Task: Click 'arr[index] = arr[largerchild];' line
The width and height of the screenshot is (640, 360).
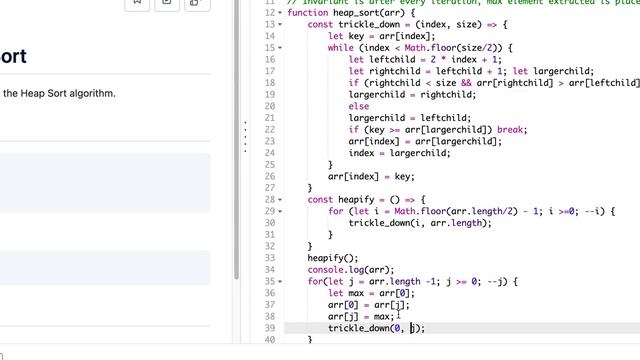Action: pos(425,142)
